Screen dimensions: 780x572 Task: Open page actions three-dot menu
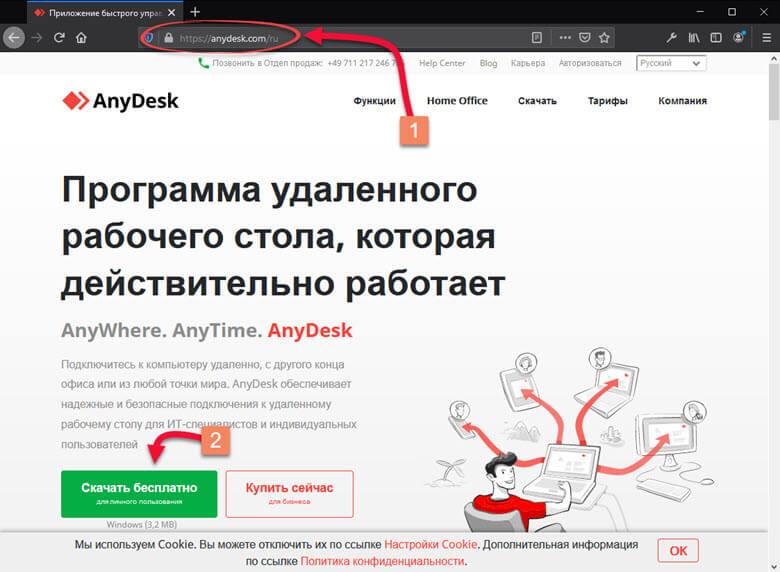coord(565,38)
